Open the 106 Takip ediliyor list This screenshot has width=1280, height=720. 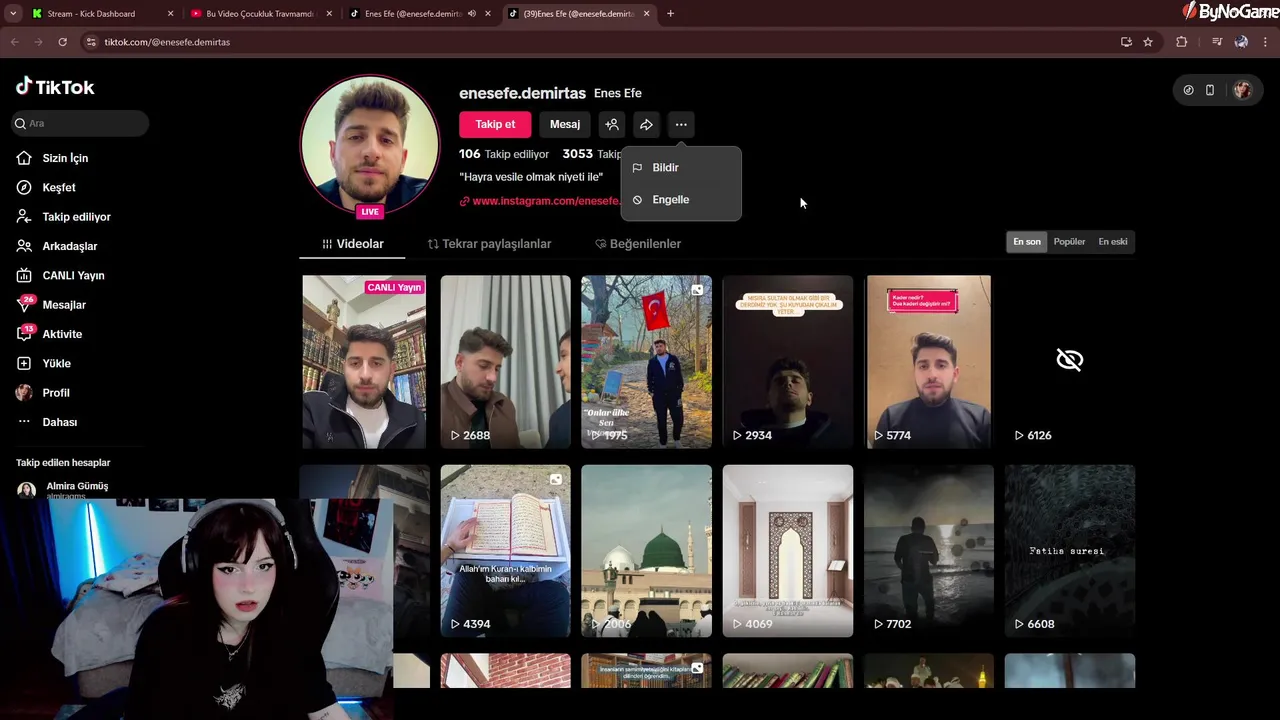coord(504,154)
